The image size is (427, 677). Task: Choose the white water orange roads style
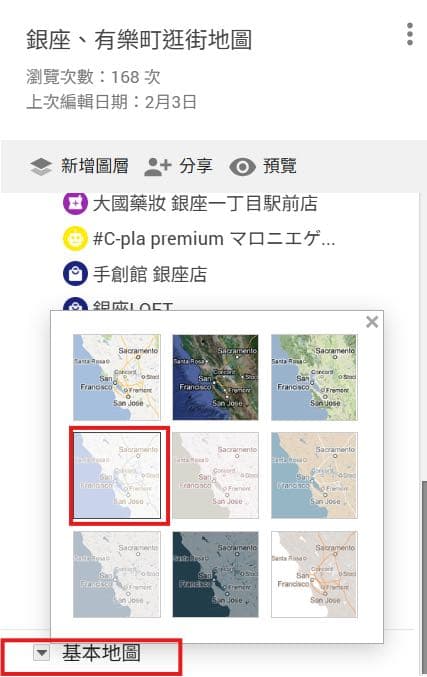[314, 574]
